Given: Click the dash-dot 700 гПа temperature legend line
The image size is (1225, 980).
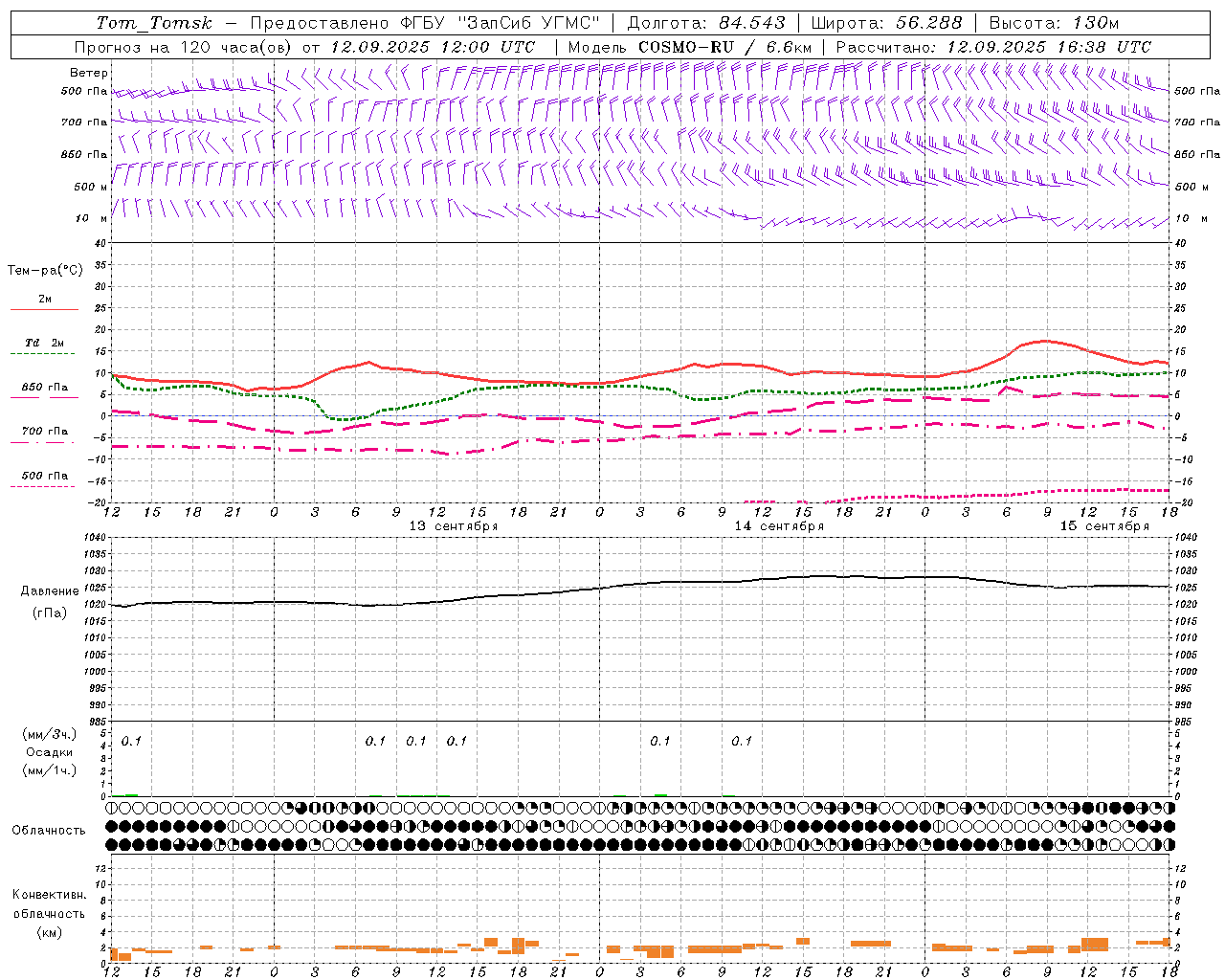Looking at the screenshot, I should 42,443.
